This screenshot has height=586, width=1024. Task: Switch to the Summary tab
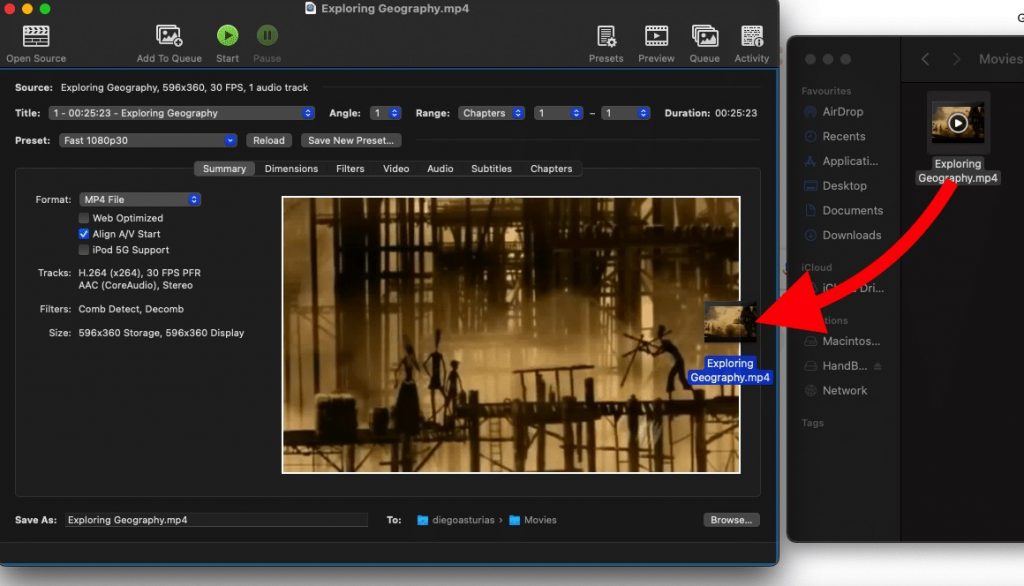pos(224,169)
